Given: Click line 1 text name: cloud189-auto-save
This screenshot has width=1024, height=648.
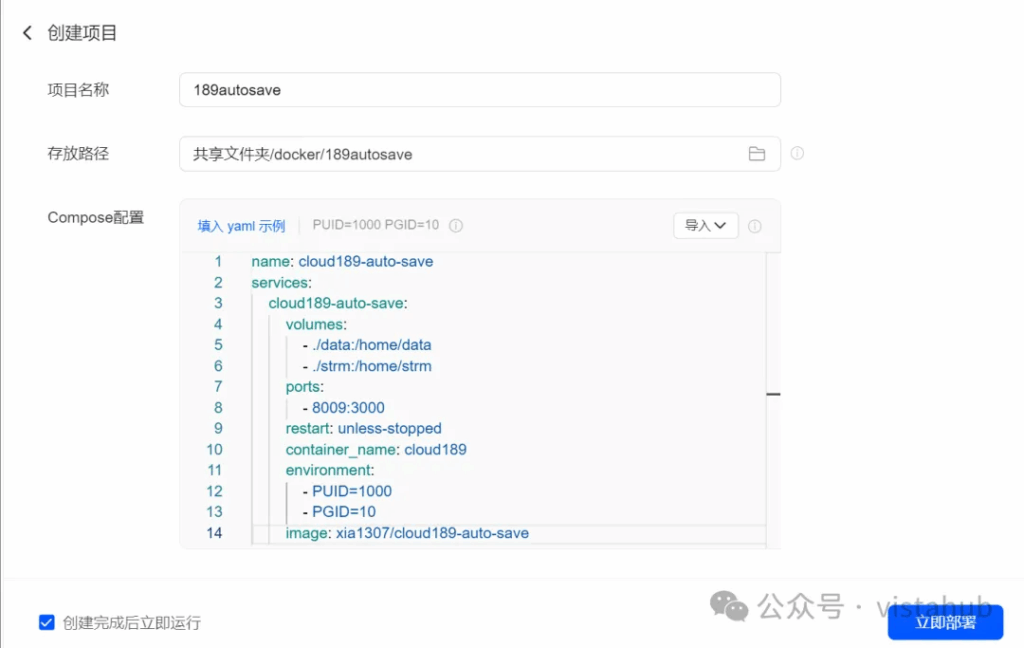Looking at the screenshot, I should 342,261.
